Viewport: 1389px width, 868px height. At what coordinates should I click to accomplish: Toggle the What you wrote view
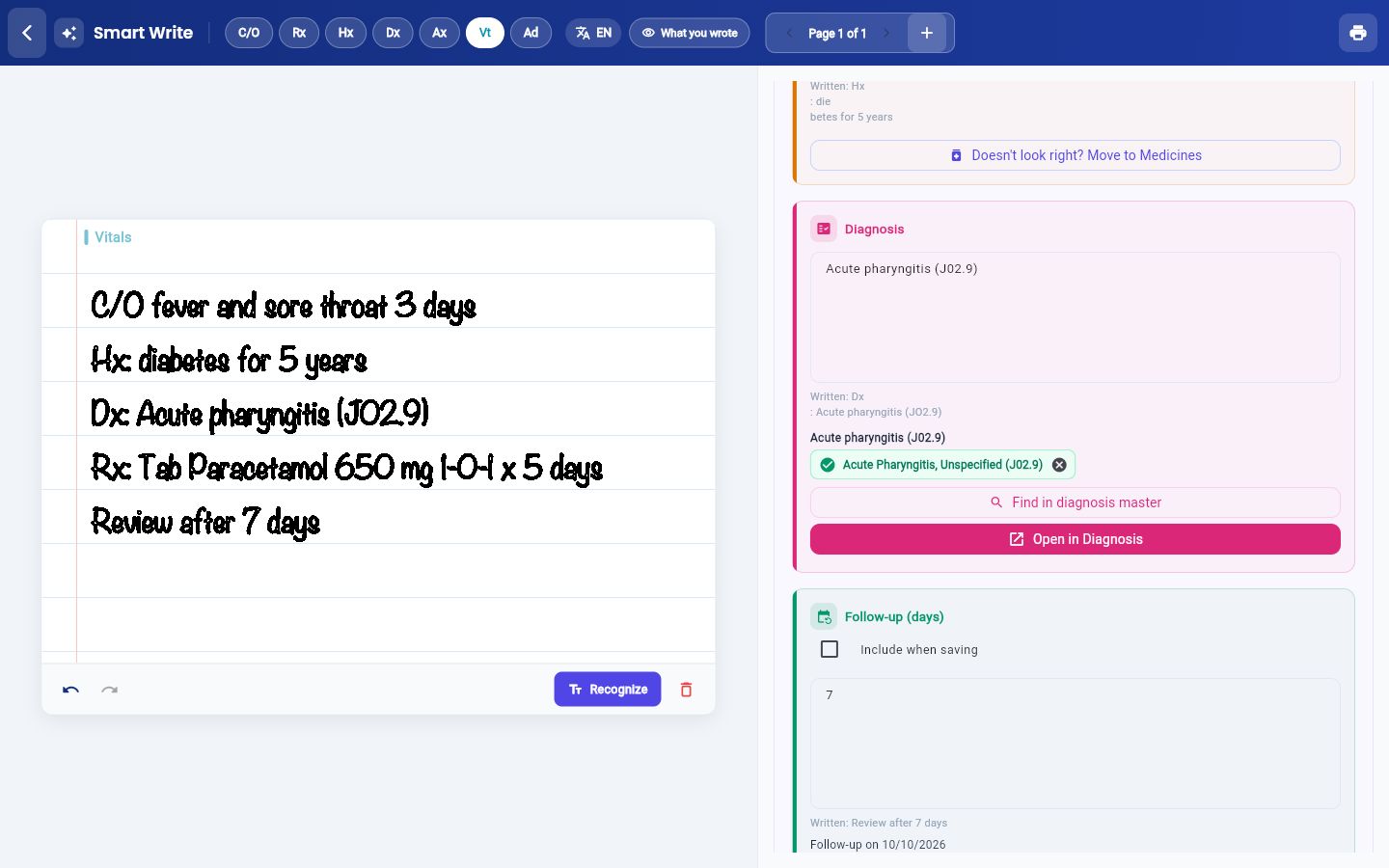(690, 33)
